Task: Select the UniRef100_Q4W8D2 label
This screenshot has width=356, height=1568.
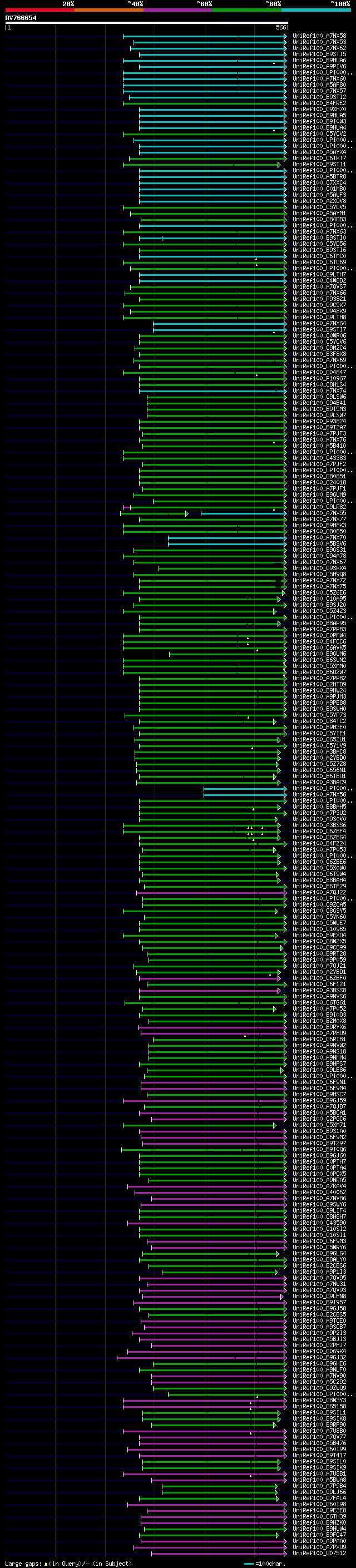Action: pyautogui.click(x=319, y=280)
